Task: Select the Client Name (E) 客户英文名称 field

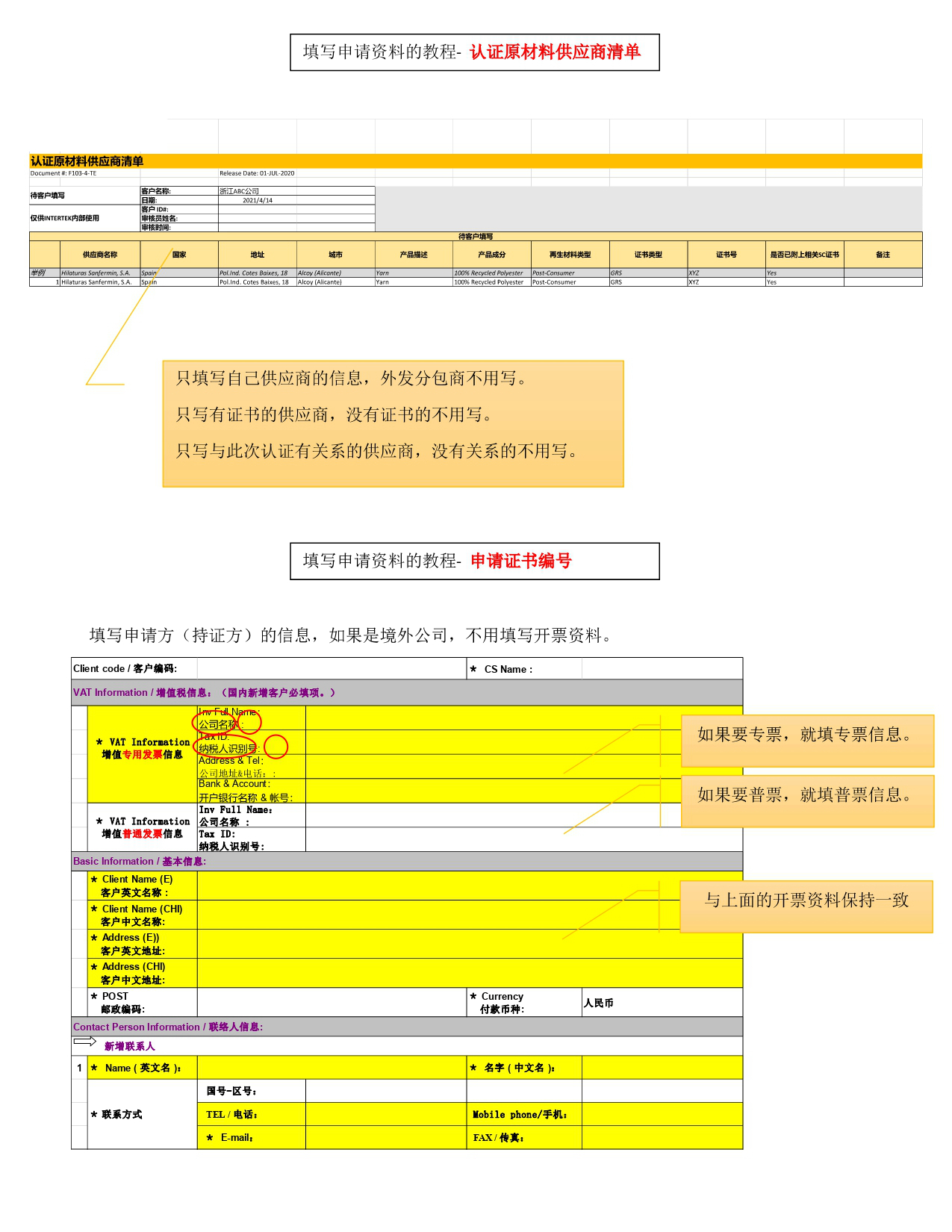Action: click(x=470, y=886)
